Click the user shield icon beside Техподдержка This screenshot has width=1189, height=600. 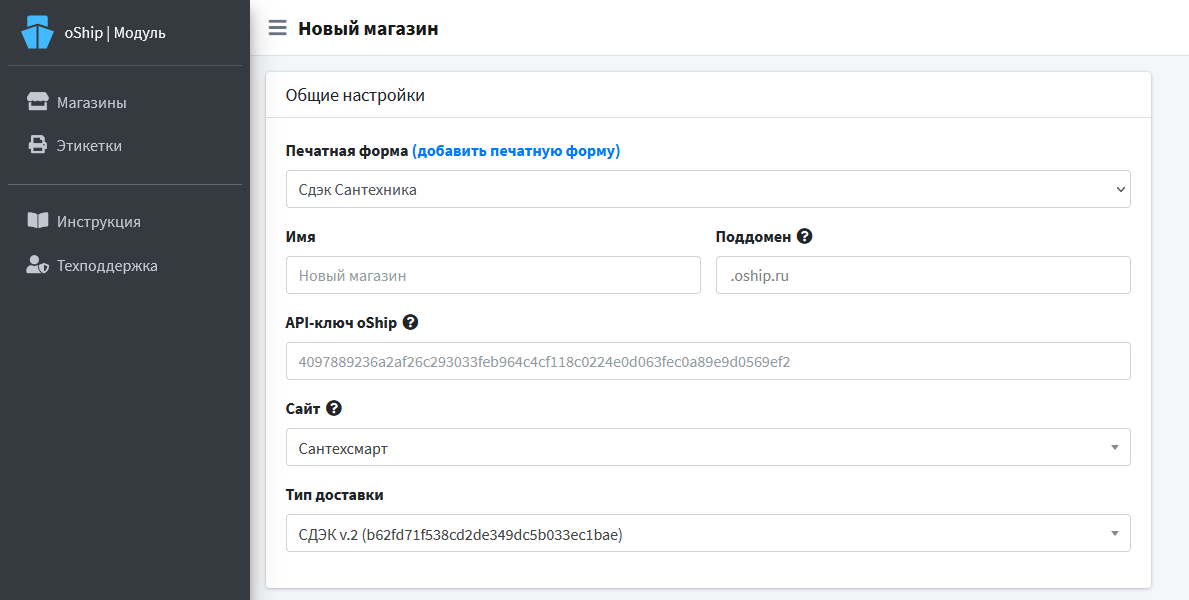pos(37,265)
